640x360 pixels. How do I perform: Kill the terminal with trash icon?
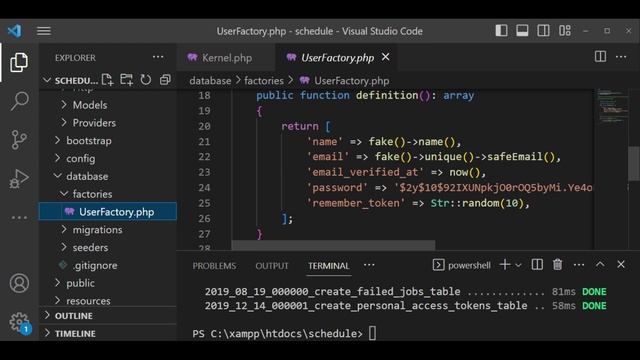coord(558,264)
